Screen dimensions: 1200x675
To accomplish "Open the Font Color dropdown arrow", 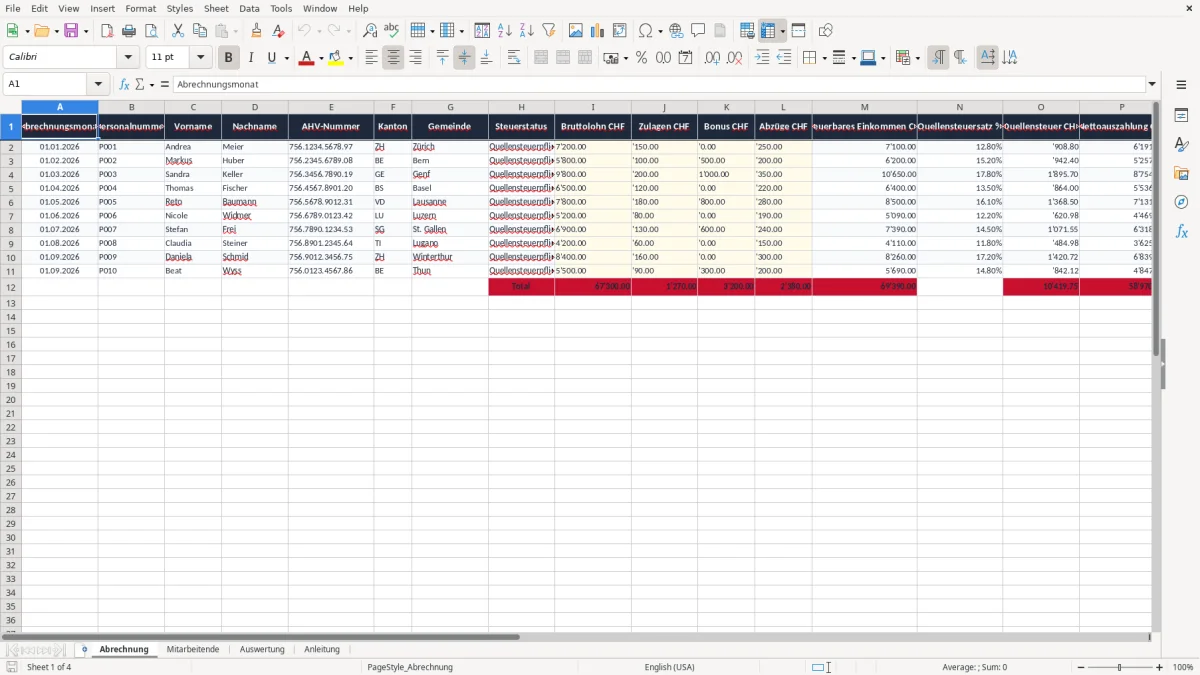I will [x=321, y=58].
